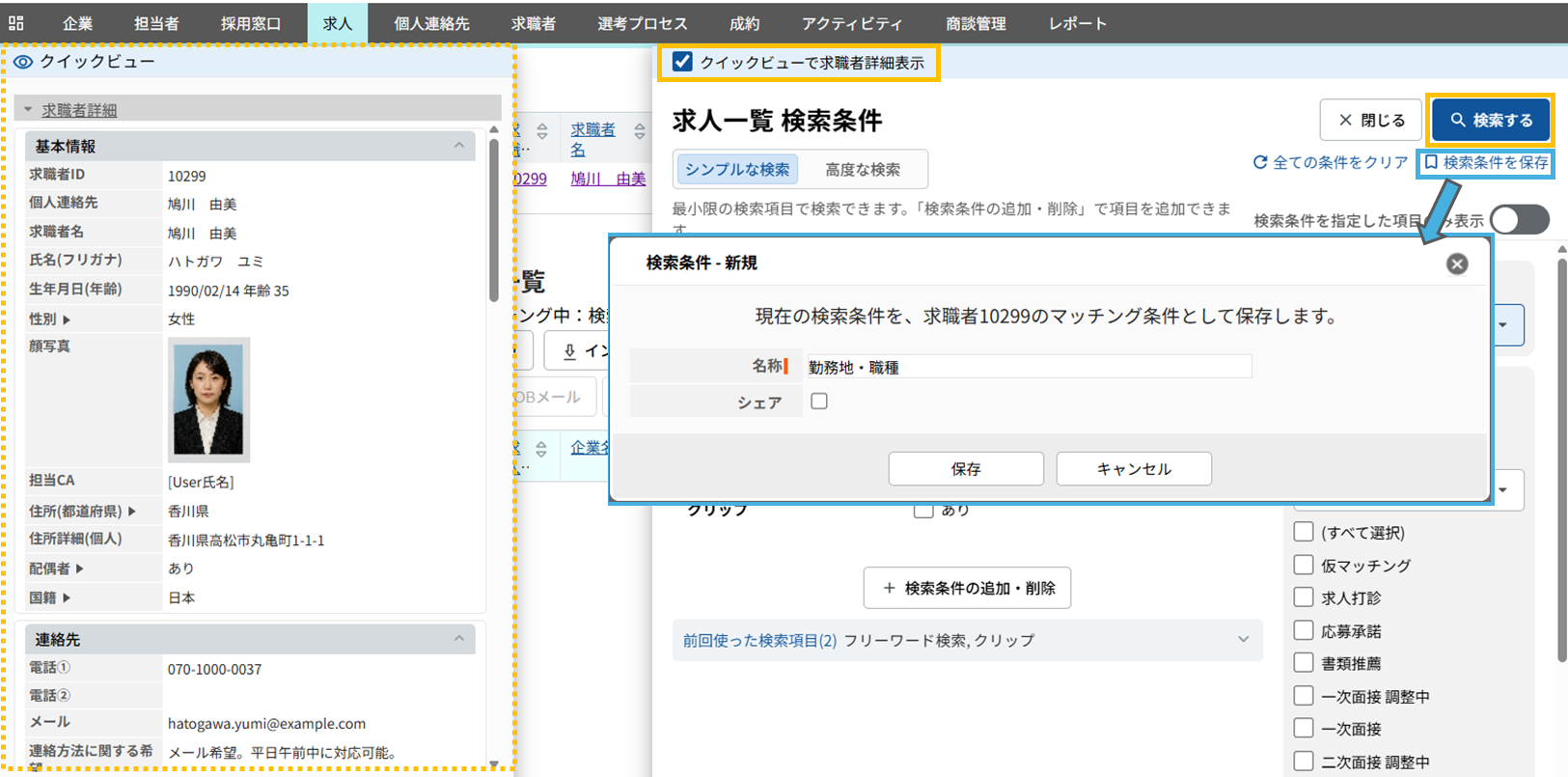This screenshot has height=777, width=1568.
Task: Toggle the show specified conditions only switch
Action: [1519, 220]
